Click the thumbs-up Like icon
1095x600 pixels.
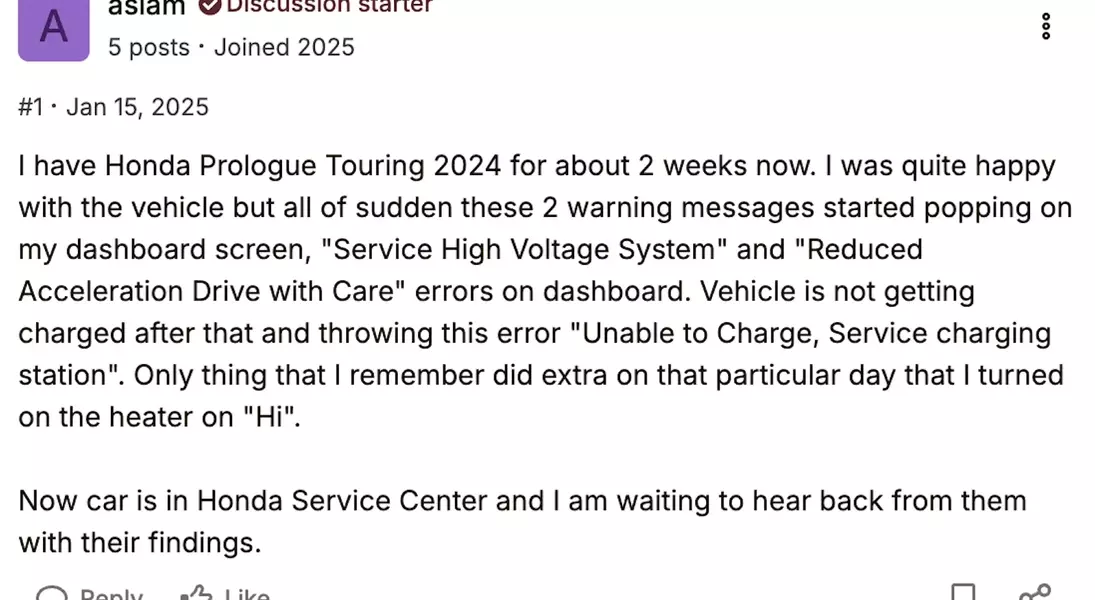tap(196, 593)
